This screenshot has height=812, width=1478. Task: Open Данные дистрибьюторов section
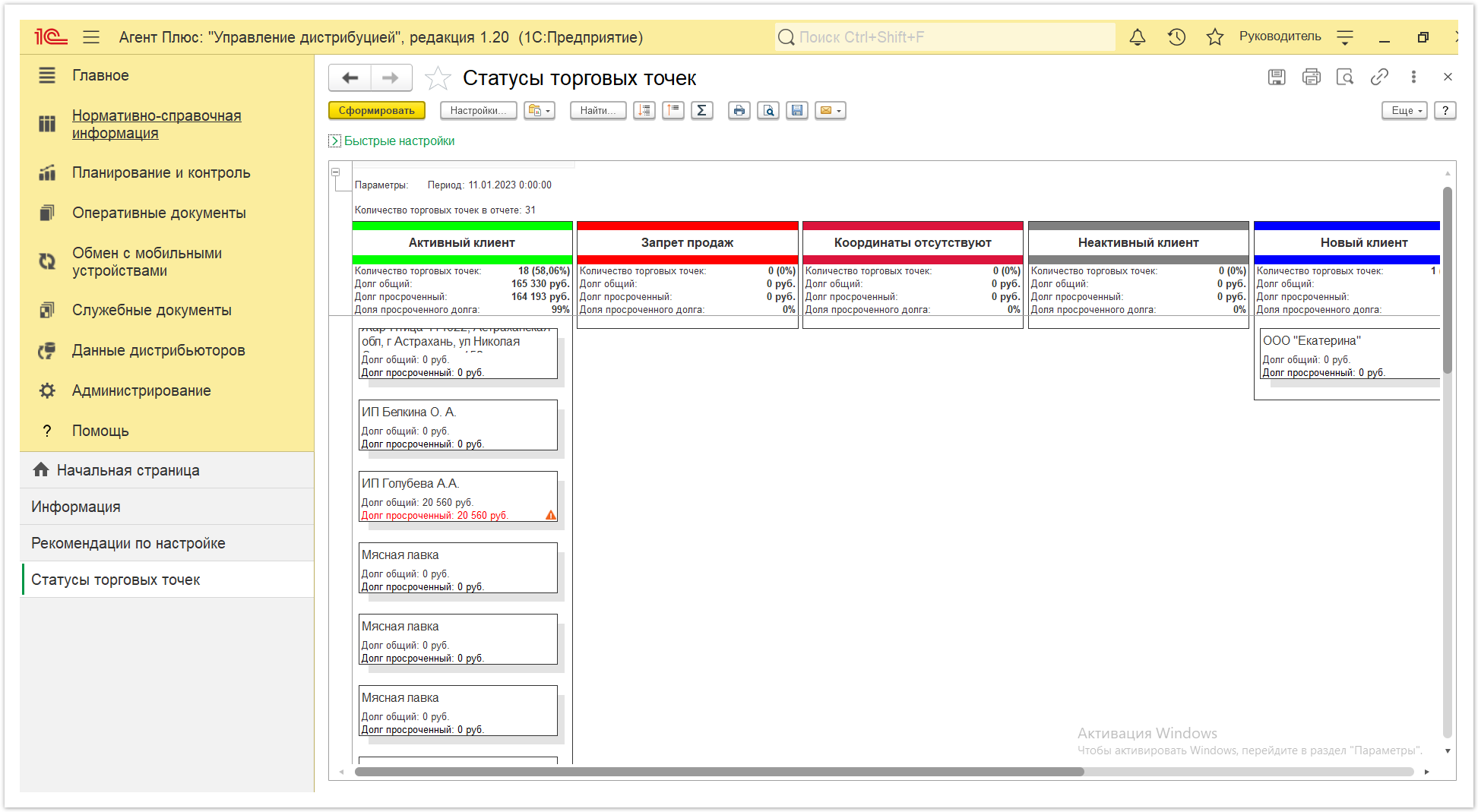click(158, 350)
